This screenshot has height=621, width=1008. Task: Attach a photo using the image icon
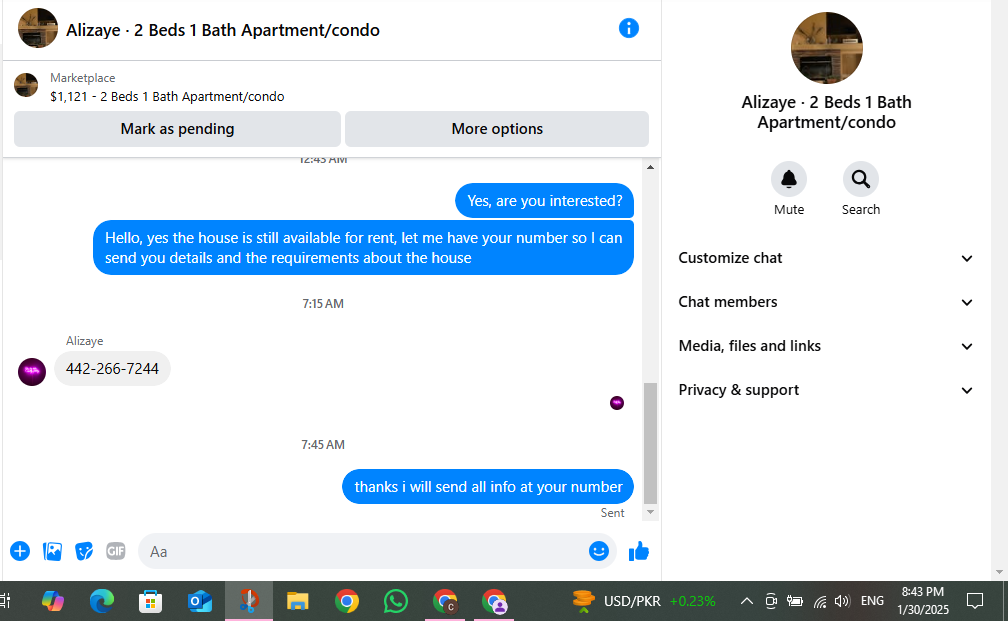[52, 551]
